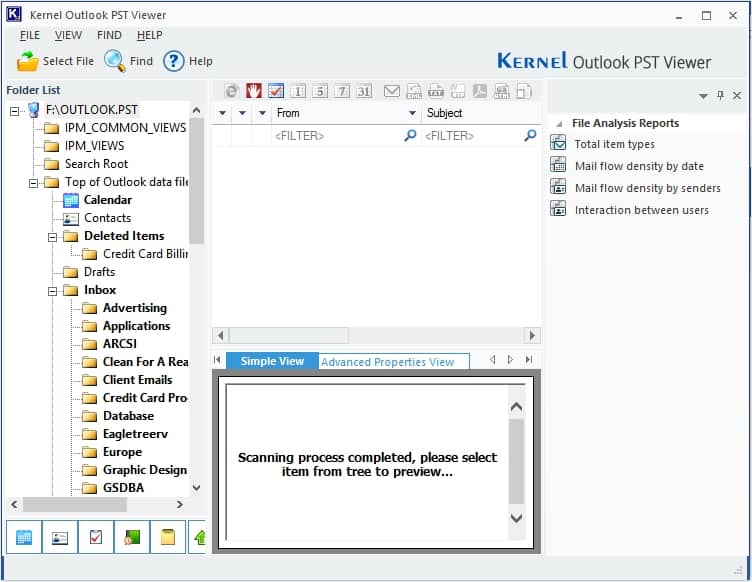Image resolution: width=752 pixels, height=582 pixels.
Task: Open Mail flow density by senders report
Action: pos(635,188)
